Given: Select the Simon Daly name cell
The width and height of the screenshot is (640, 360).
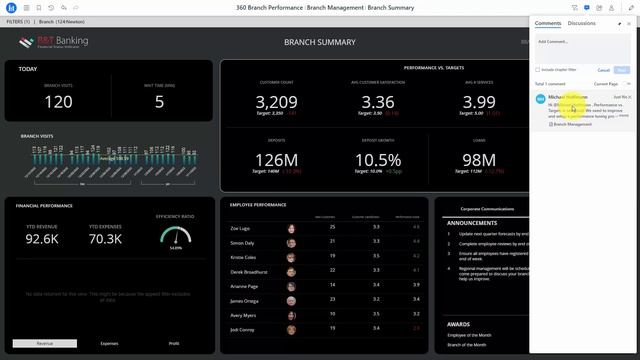Looking at the screenshot, I should pos(242,243).
